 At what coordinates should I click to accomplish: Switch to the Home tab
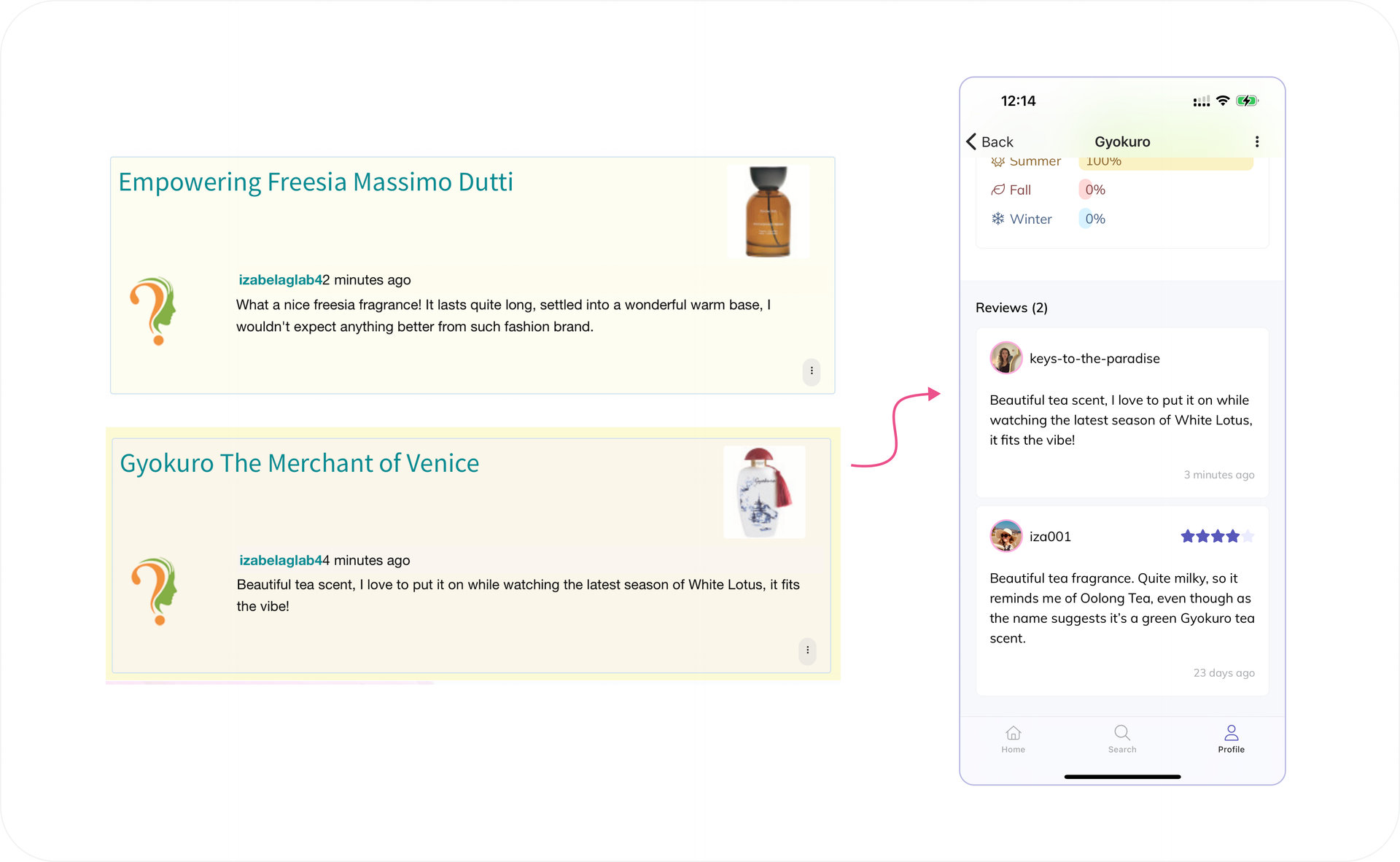click(1013, 738)
